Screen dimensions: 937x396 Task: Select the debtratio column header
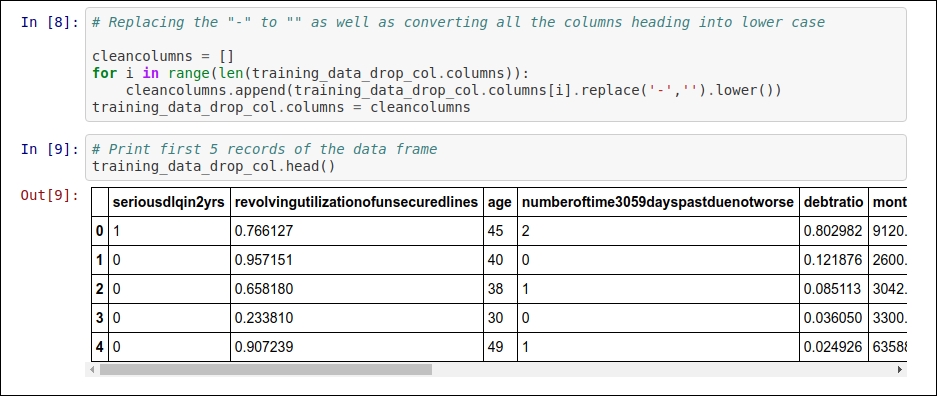point(834,202)
